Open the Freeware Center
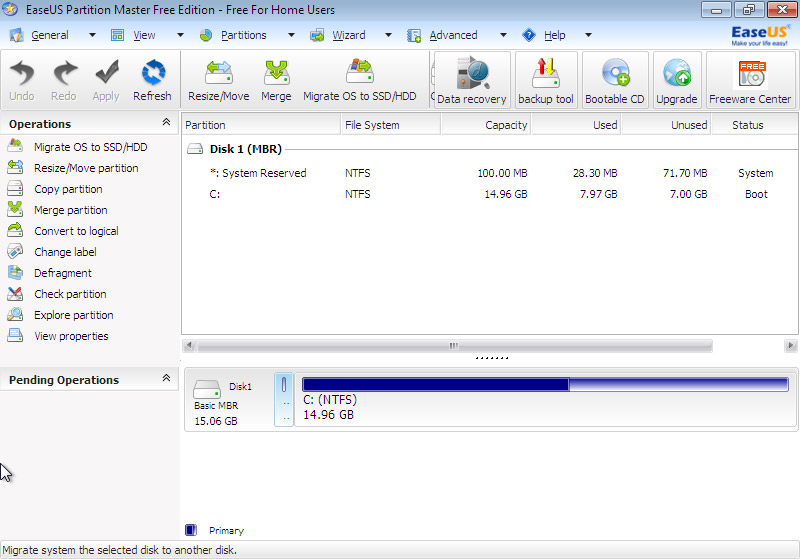Image resolution: width=800 pixels, height=559 pixels. (x=750, y=80)
